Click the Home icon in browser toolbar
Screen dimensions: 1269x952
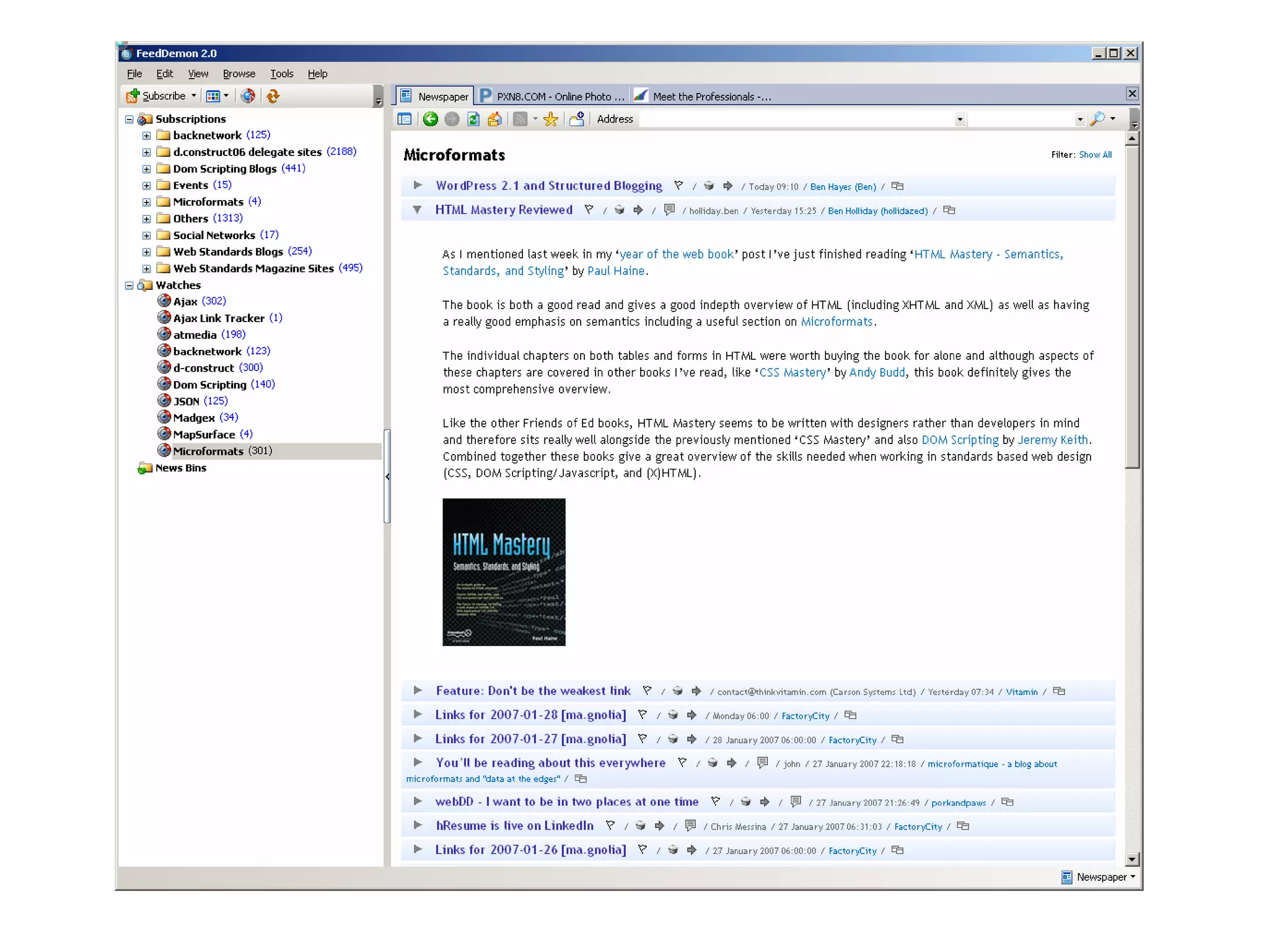coord(494,119)
